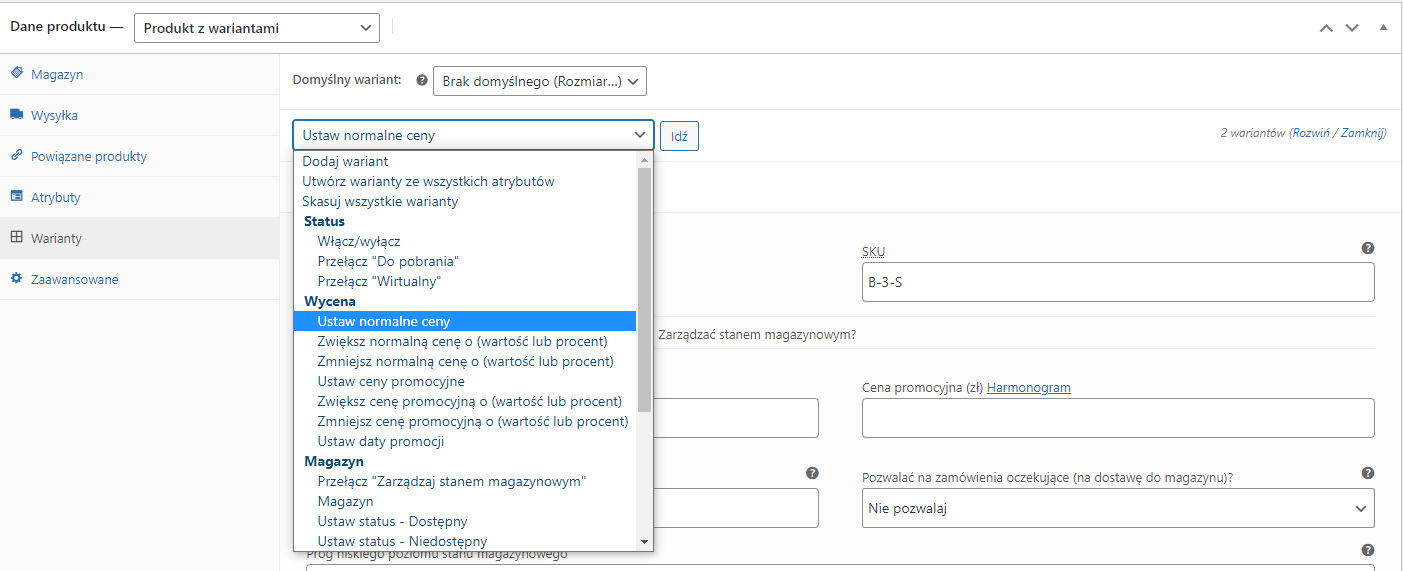Select 'Skasuj wszystkie warianty' option
Image resolution: width=1403 pixels, height=571 pixels.
point(380,201)
